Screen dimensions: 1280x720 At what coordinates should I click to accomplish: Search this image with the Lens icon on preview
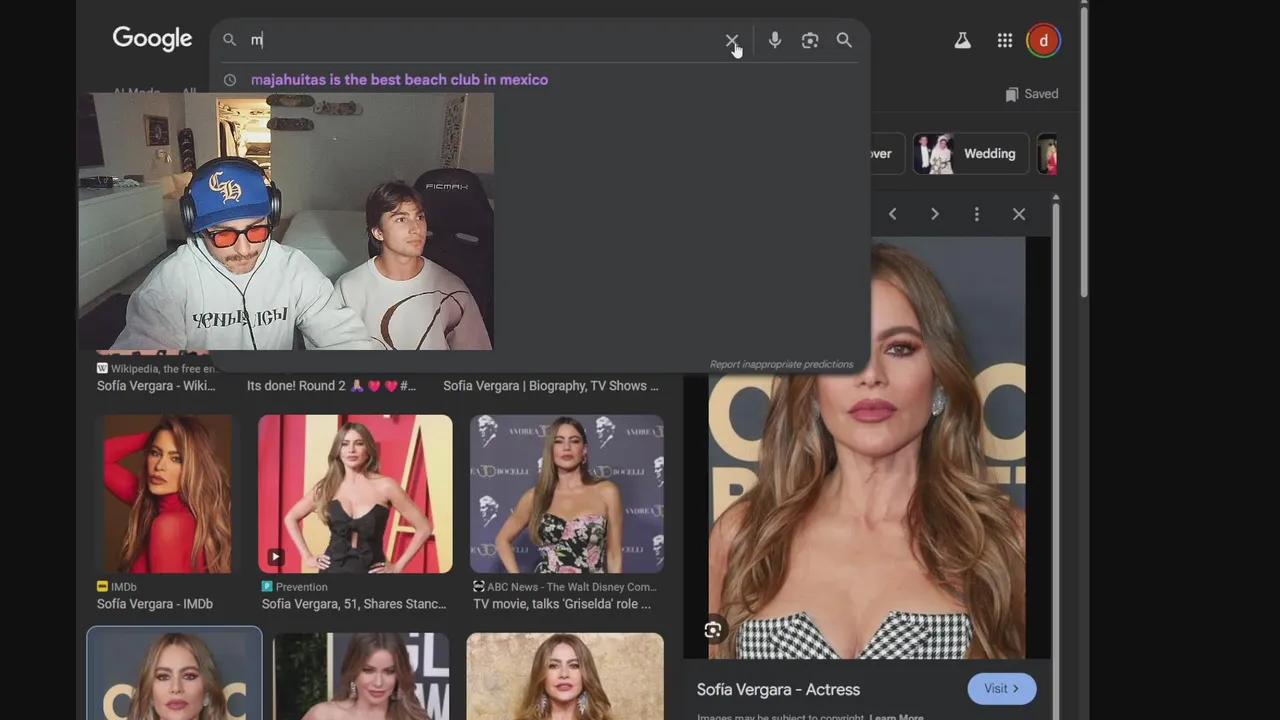tap(713, 630)
